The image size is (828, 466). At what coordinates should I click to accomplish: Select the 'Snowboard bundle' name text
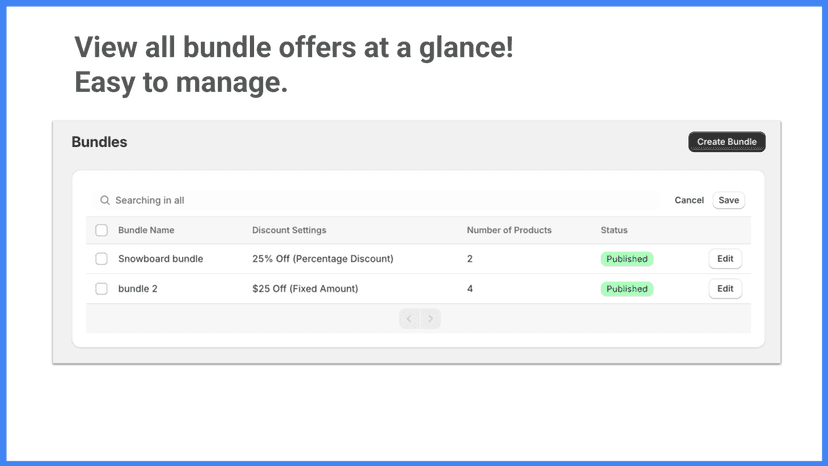(161, 259)
